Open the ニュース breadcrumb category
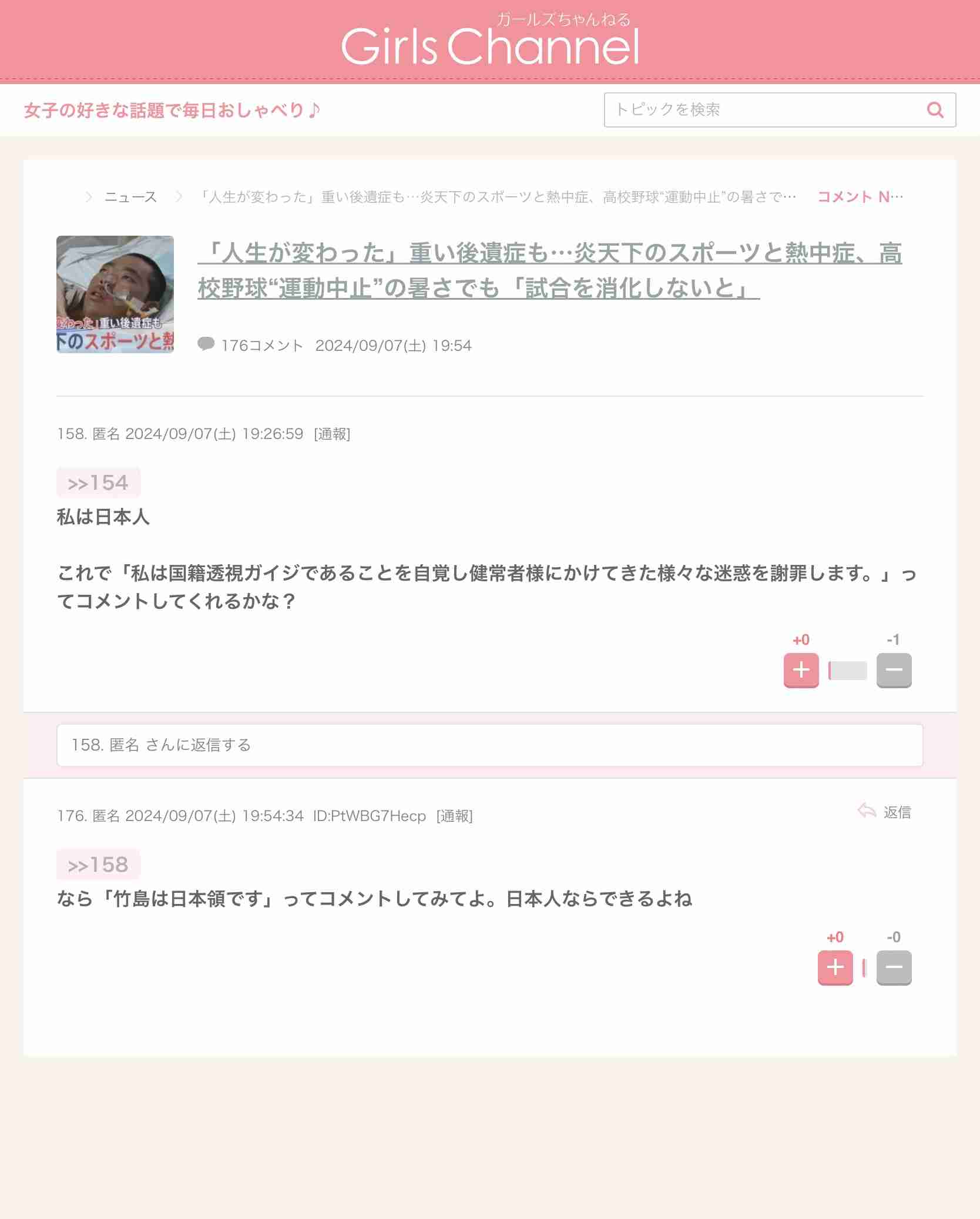 click(x=130, y=197)
